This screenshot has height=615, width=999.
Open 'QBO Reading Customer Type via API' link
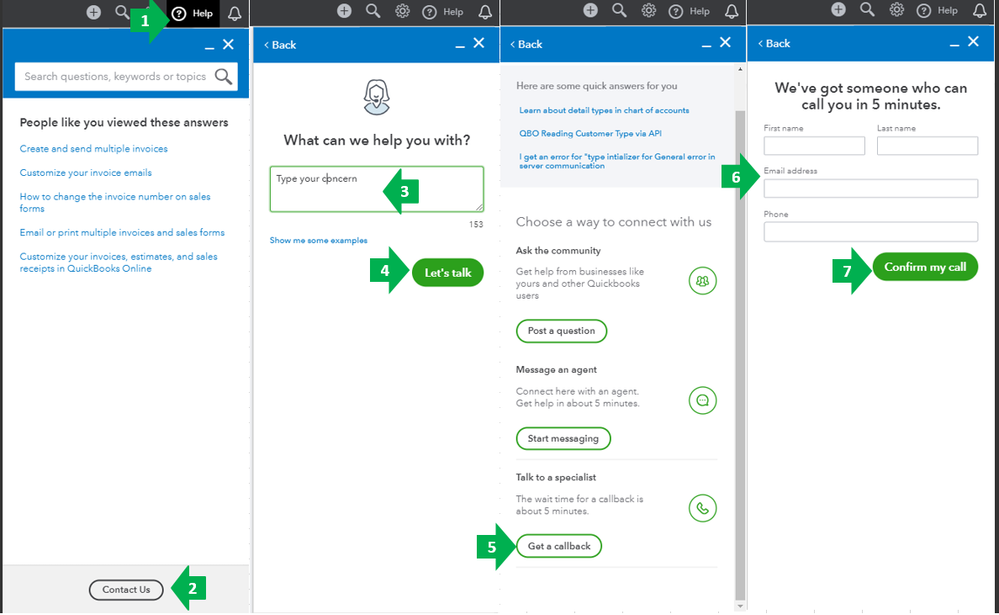pos(590,133)
